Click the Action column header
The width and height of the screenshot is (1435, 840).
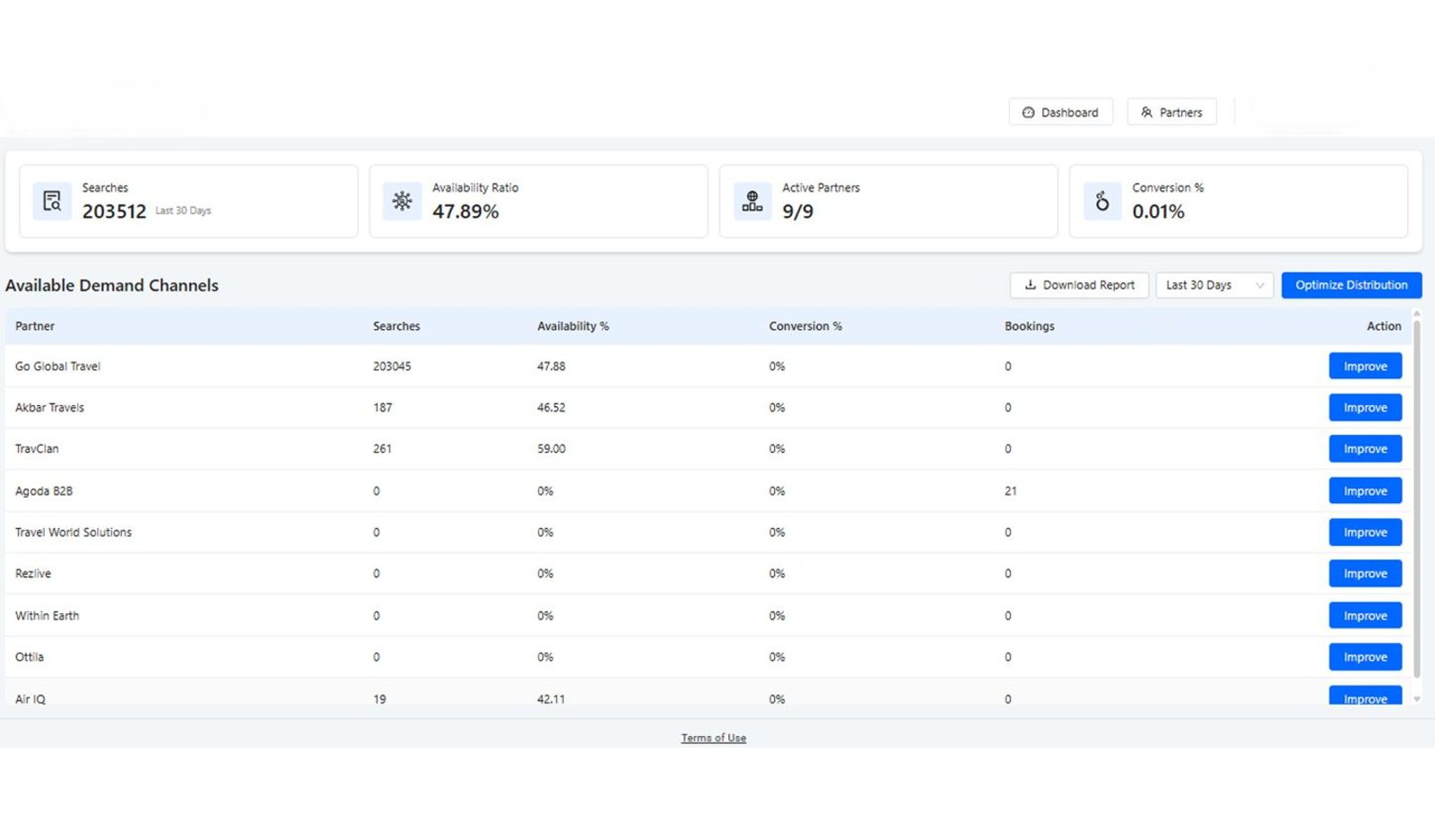click(1384, 326)
